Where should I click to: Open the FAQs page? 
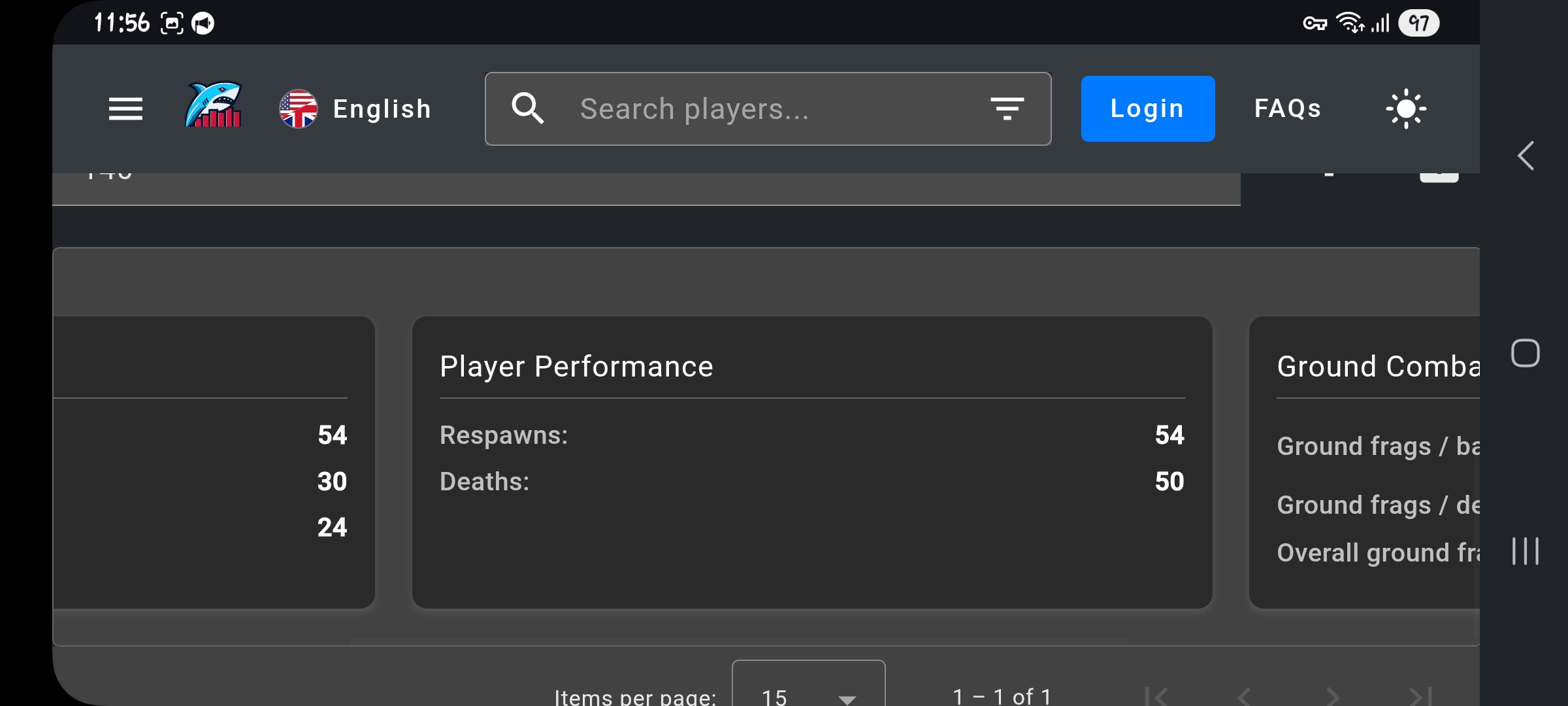[1288, 109]
